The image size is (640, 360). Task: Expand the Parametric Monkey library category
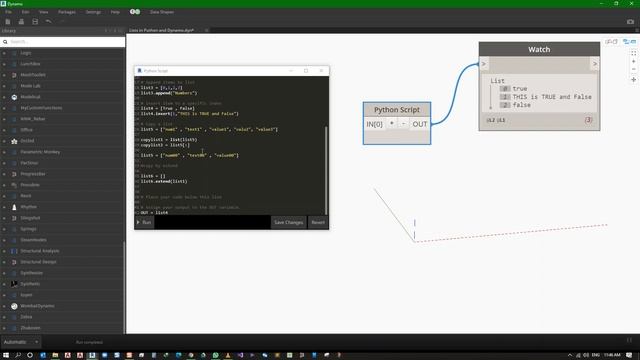4,152
